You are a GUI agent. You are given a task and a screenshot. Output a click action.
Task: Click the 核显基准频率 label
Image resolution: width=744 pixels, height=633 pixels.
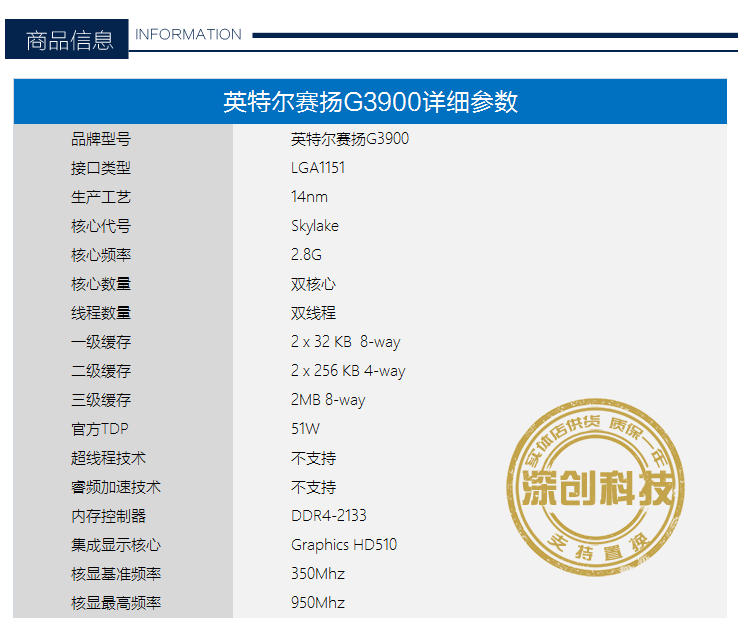tap(116, 574)
